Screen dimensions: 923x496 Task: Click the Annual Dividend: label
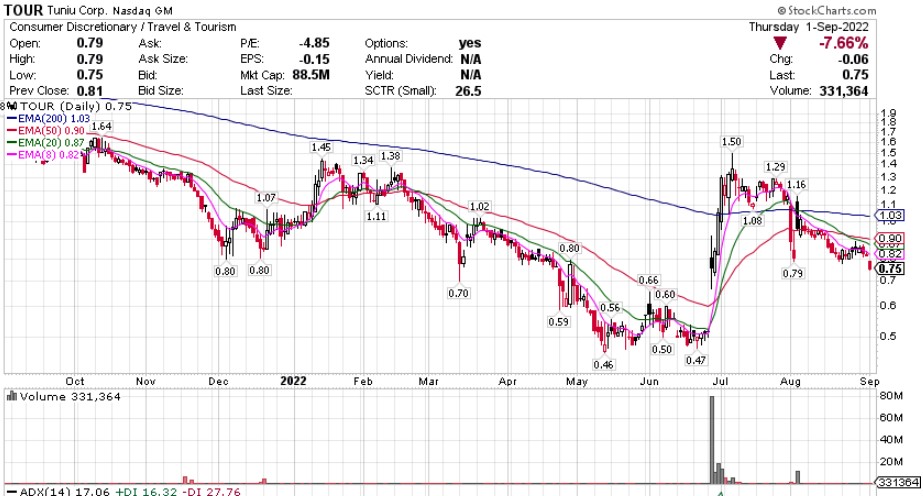coord(409,59)
